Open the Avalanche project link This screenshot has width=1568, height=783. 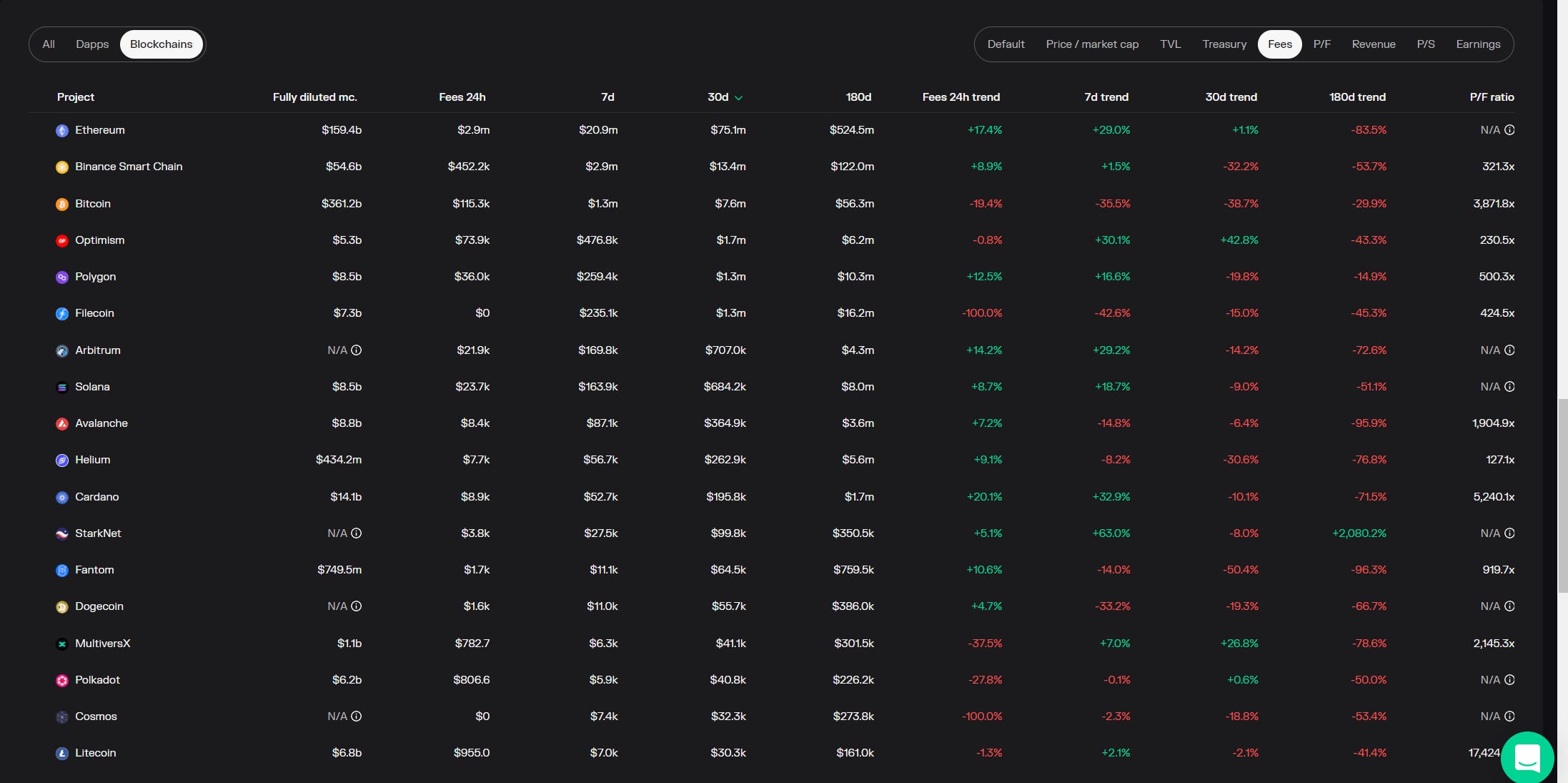pyautogui.click(x=101, y=423)
